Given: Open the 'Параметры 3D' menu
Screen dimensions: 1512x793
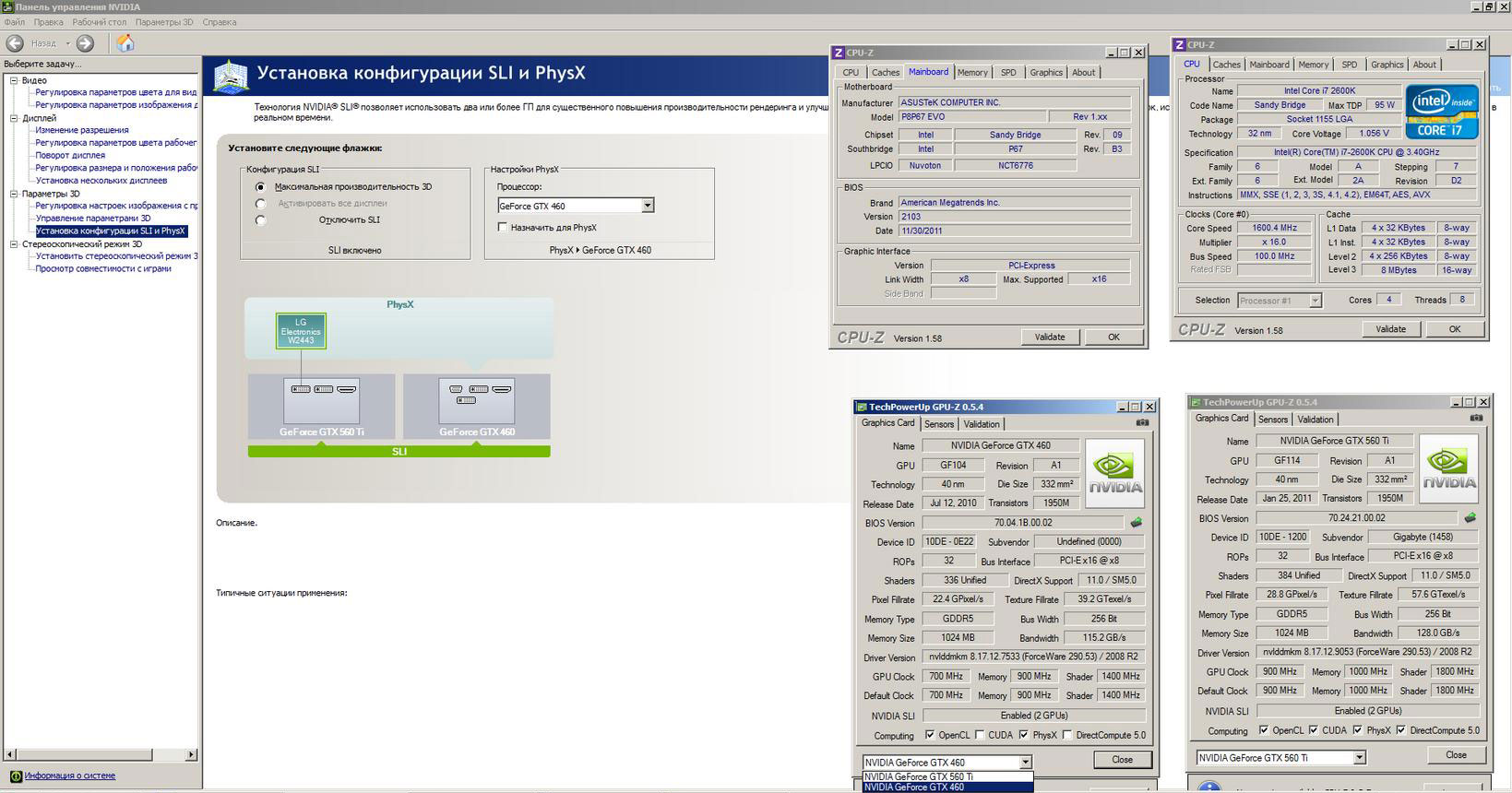Looking at the screenshot, I should (x=164, y=22).
